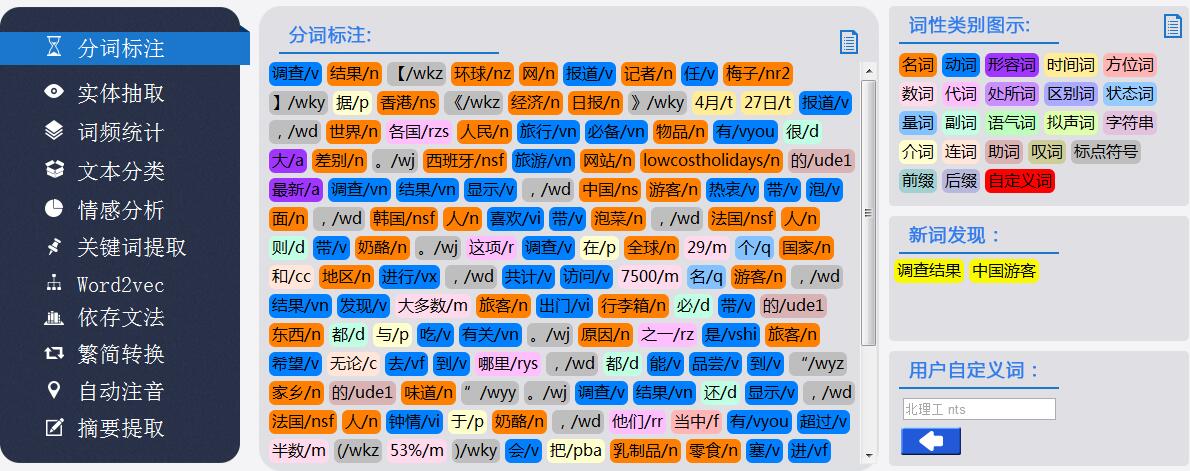This screenshot has height=471, width=1190.
Task: Click the red 自定义词 legend swatch
Action: 1020,181
